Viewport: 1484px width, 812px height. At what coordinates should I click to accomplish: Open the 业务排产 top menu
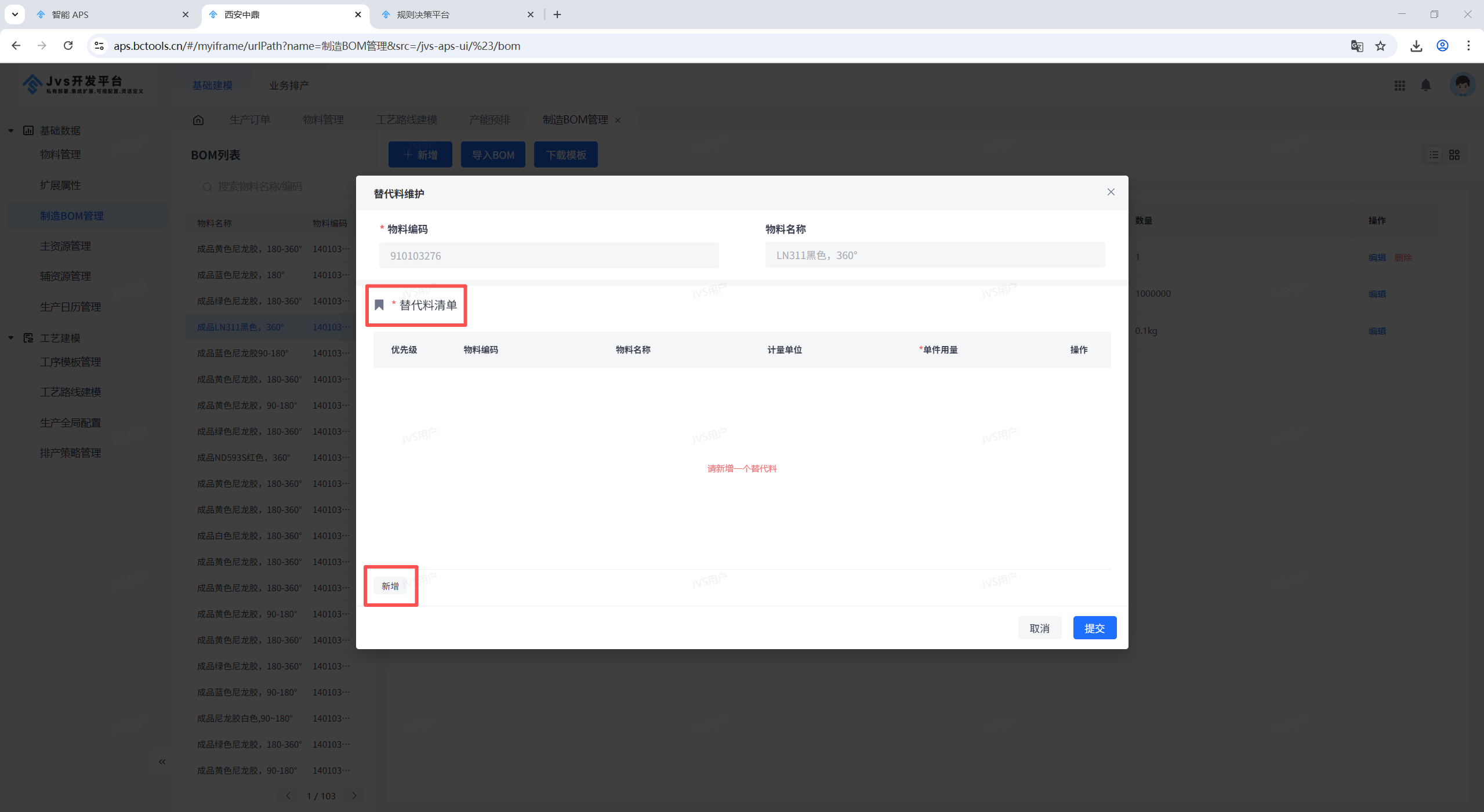[289, 85]
